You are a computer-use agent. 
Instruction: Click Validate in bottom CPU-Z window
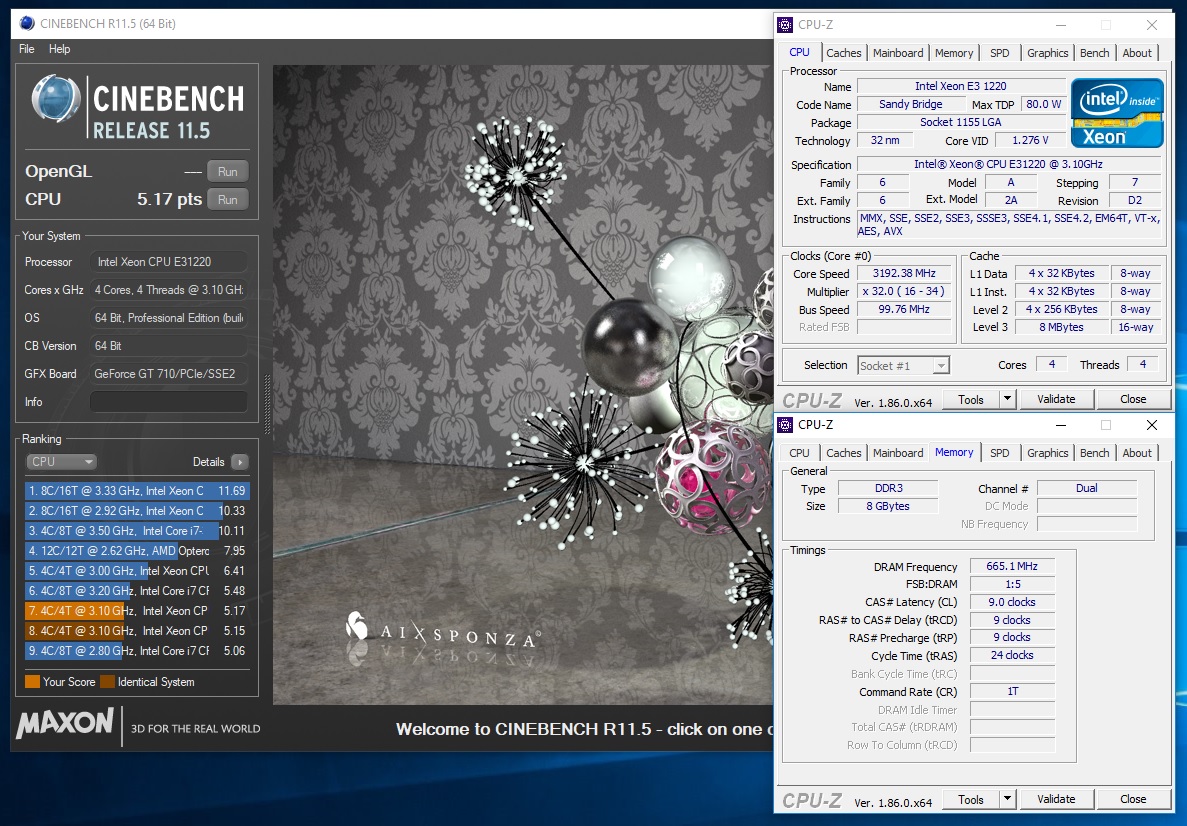pyautogui.click(x=1056, y=799)
